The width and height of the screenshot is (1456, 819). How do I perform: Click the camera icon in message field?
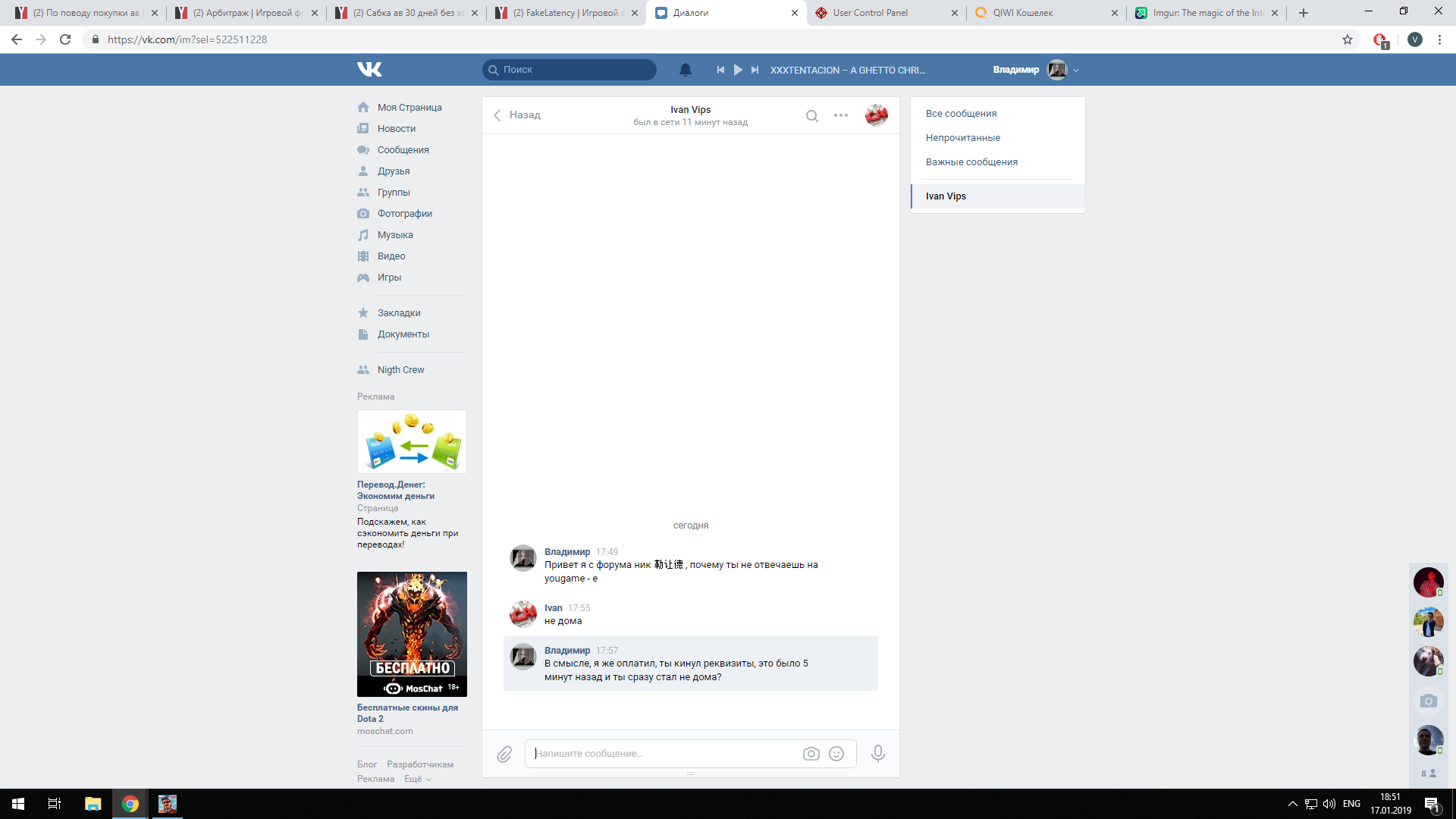coord(811,754)
